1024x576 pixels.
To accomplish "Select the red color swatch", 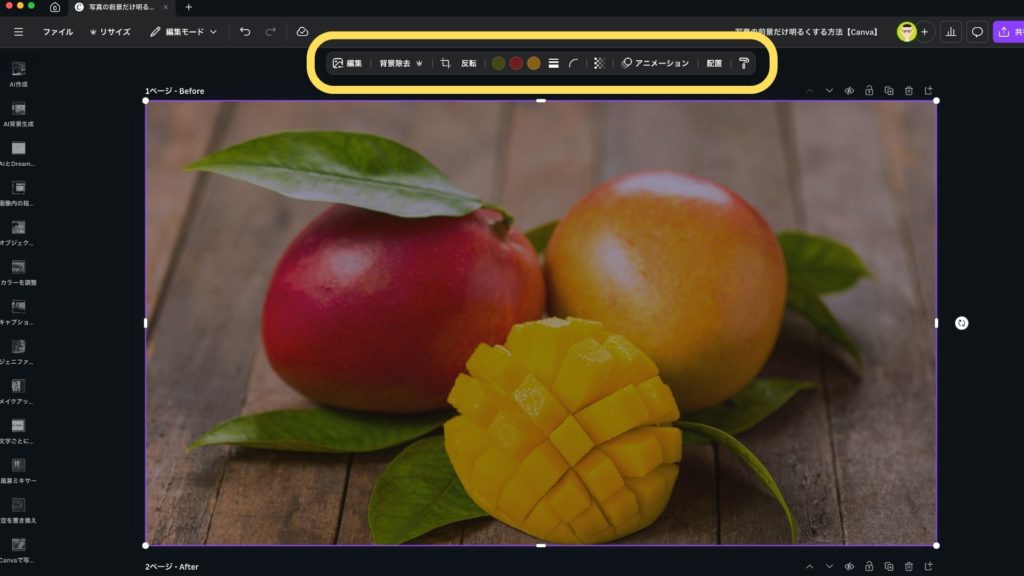I will 516,63.
